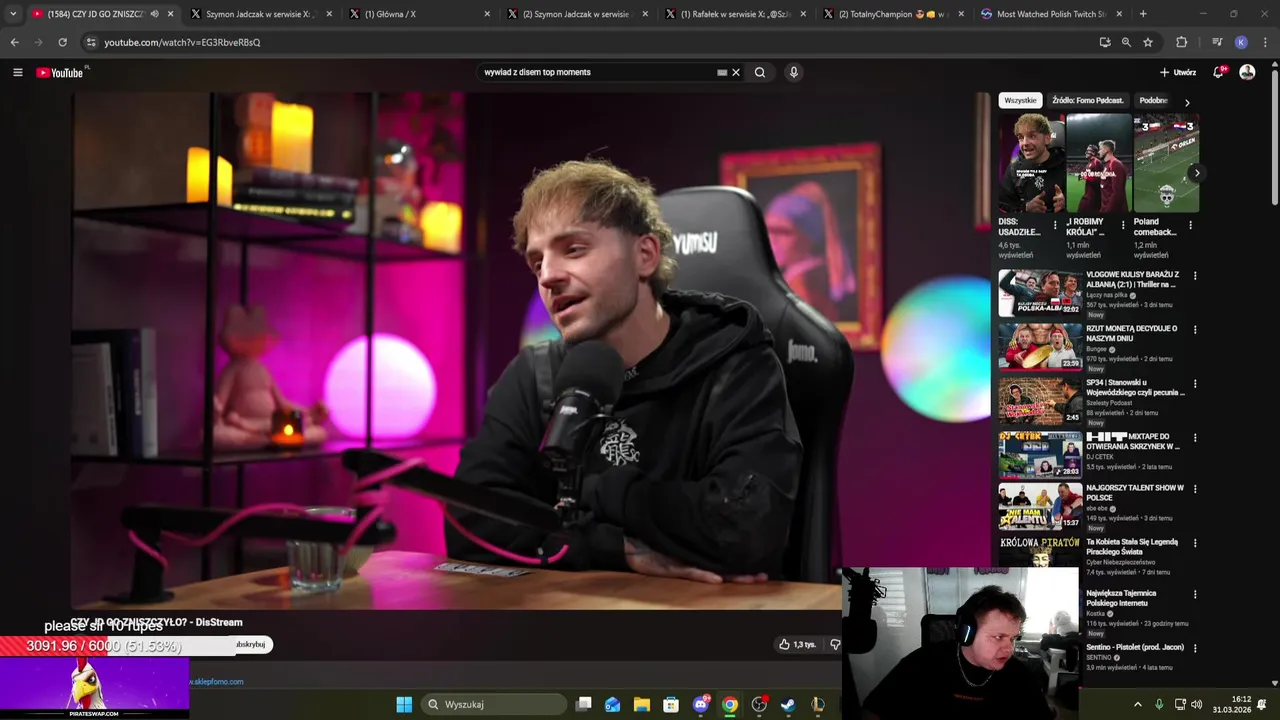Open Chrome three-dot menu
Image resolution: width=1280 pixels, height=720 pixels.
click(1265, 42)
